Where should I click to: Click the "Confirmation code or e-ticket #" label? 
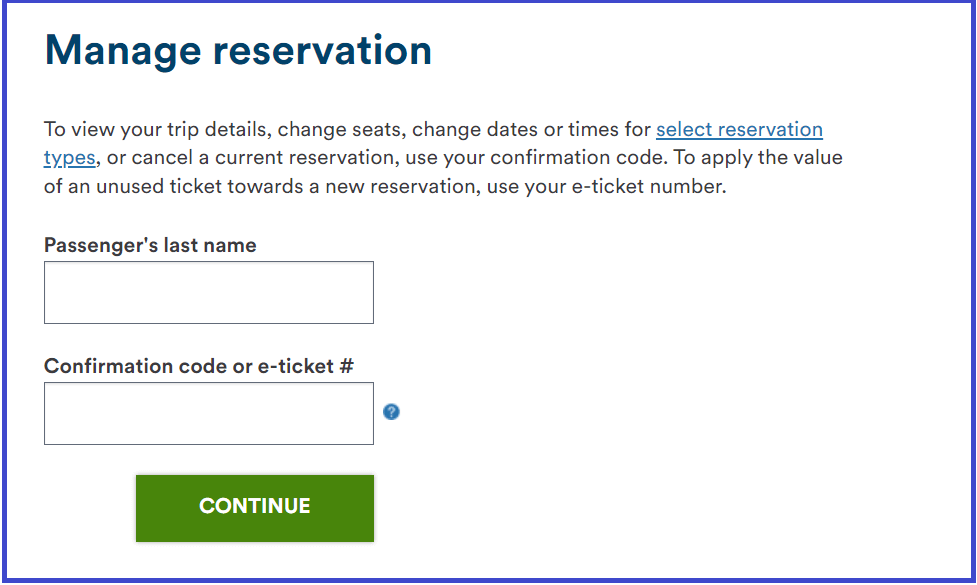coord(199,366)
